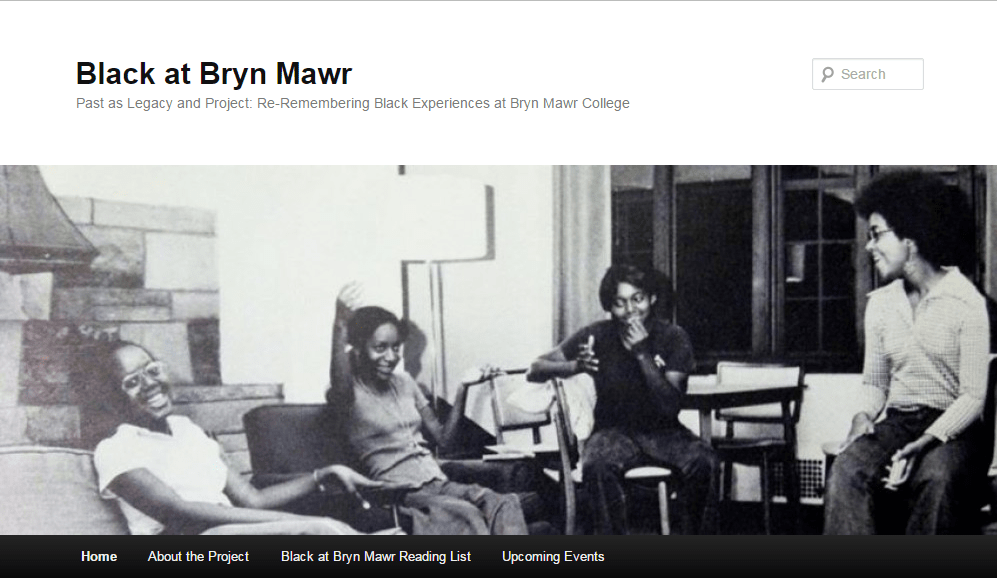
Task: Click the Past as Legacy and Project tagline
Action: [x=353, y=103]
